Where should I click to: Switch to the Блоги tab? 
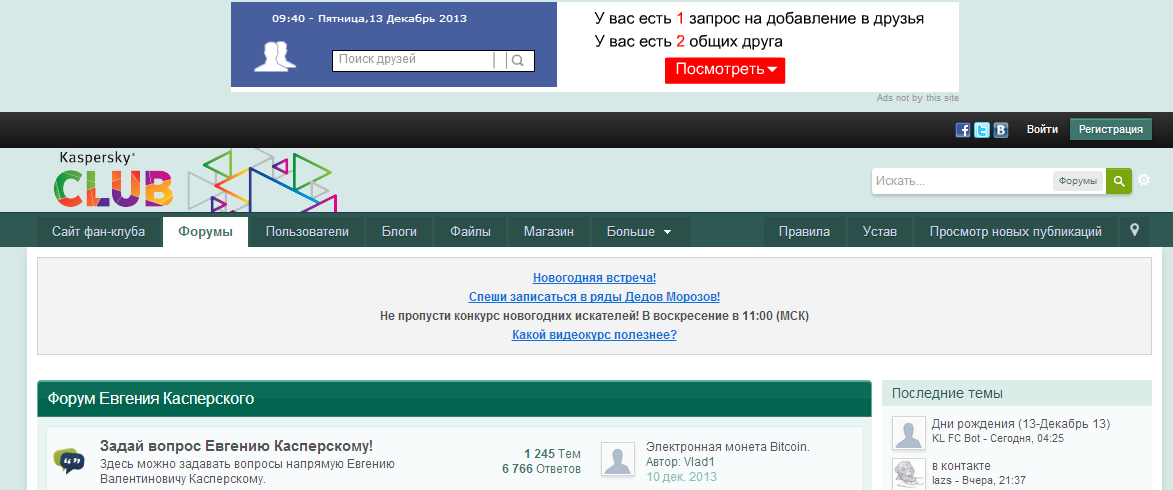[x=399, y=231]
